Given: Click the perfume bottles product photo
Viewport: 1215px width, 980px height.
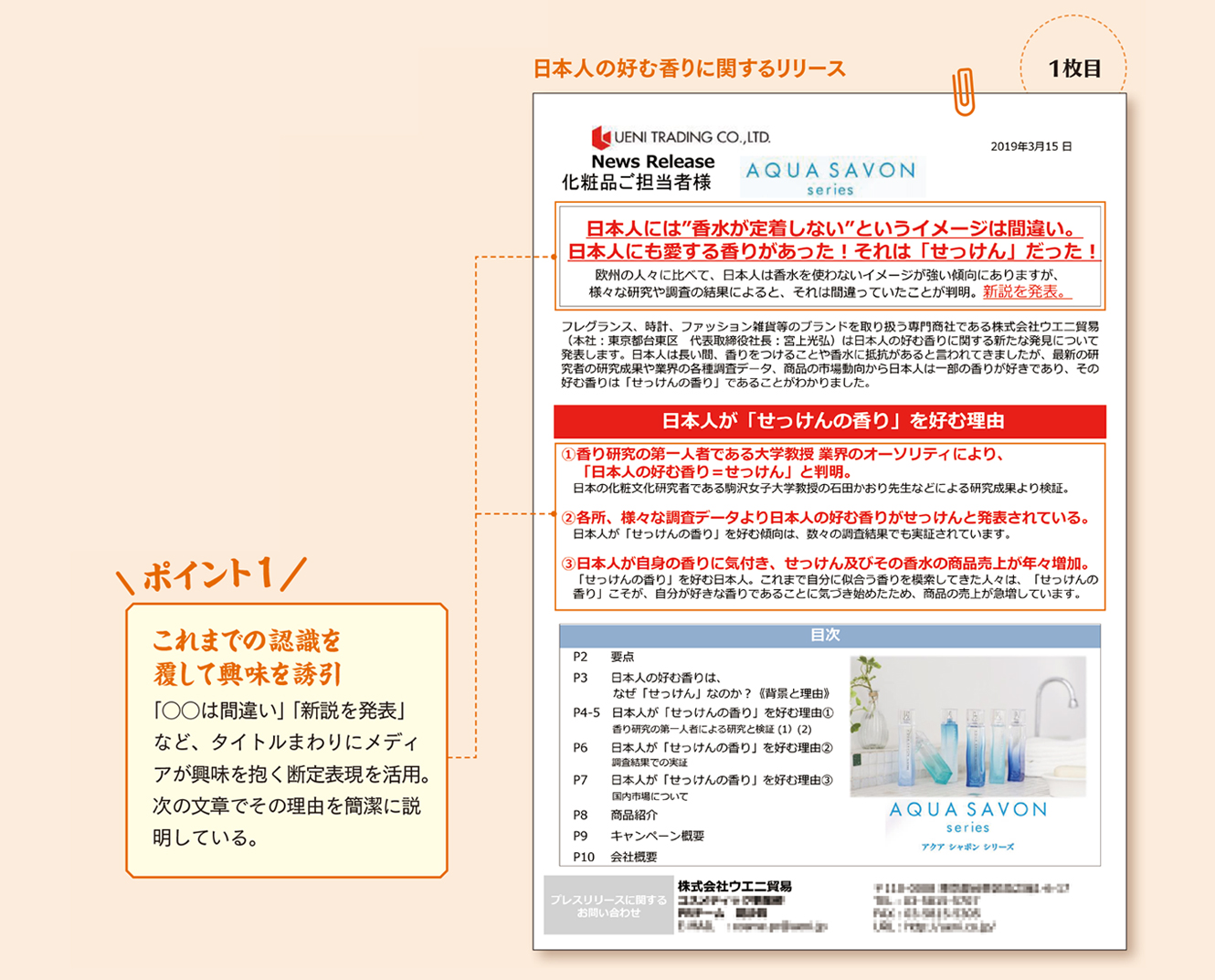Looking at the screenshot, I should pyautogui.click(x=968, y=726).
